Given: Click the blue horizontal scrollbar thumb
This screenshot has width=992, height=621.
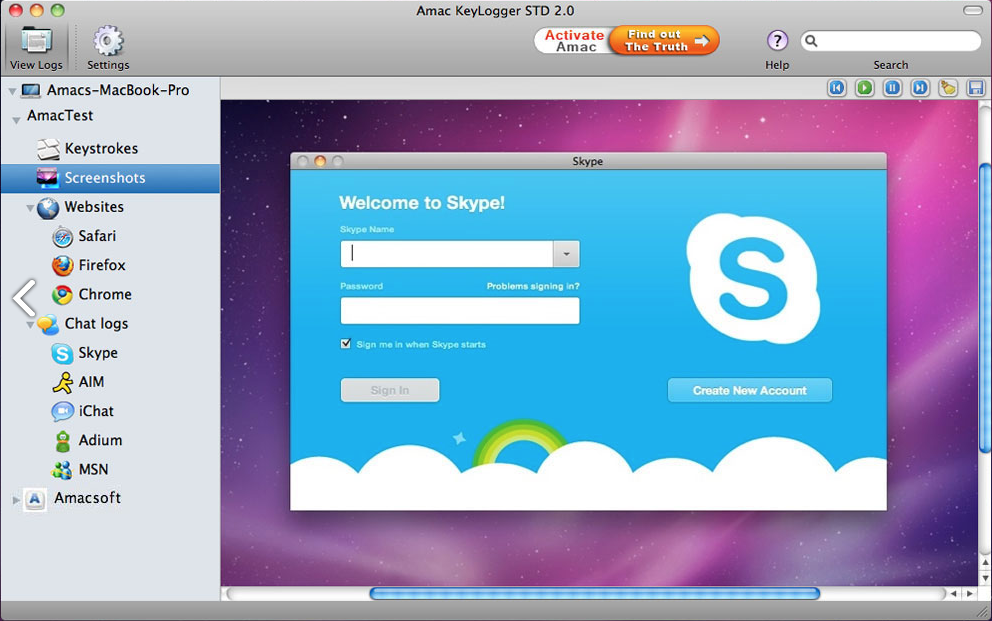Looking at the screenshot, I should (x=595, y=593).
